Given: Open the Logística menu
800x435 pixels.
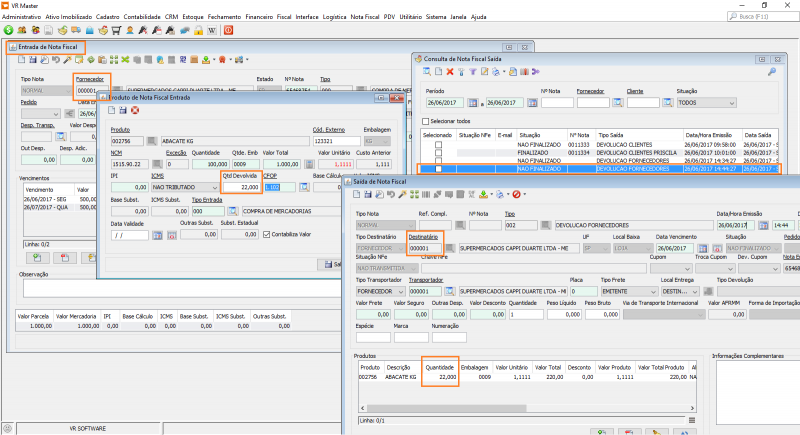Looking at the screenshot, I should coord(334,17).
